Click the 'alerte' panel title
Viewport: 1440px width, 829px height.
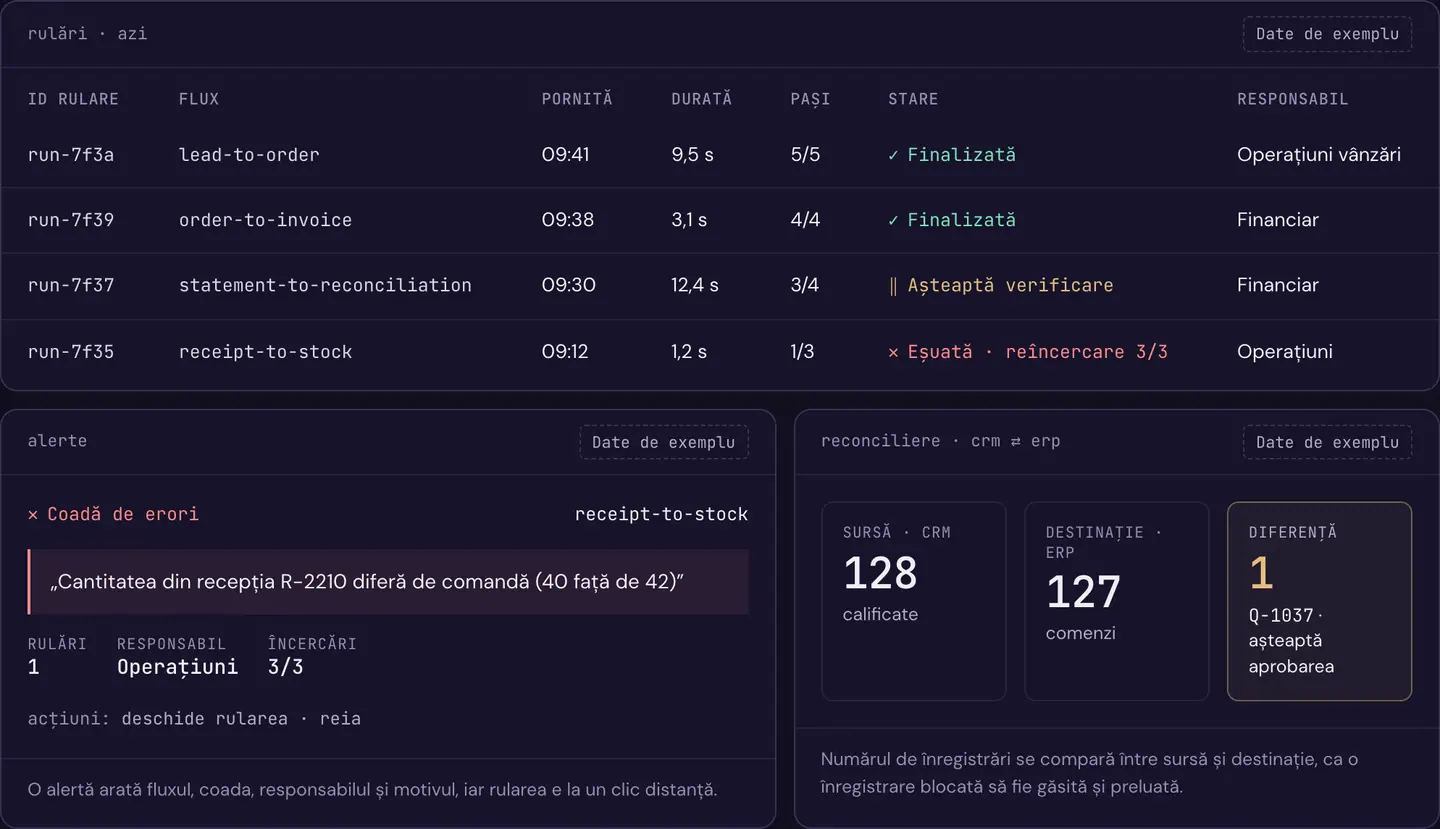pos(57,441)
